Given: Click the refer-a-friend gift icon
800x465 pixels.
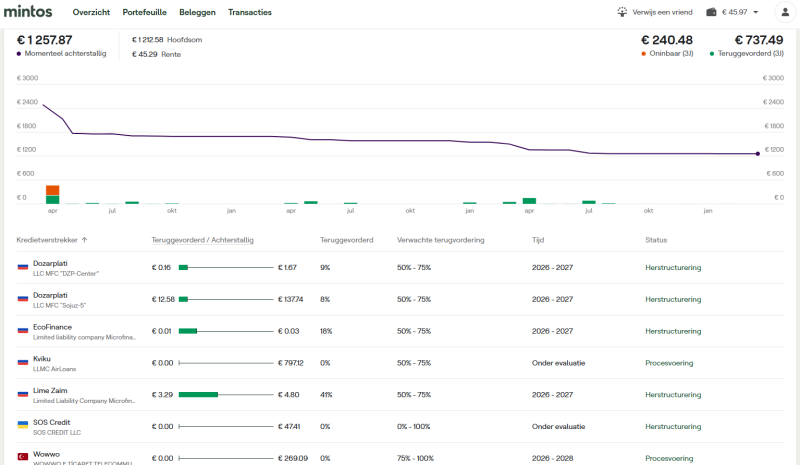Looking at the screenshot, I should pyautogui.click(x=623, y=12).
